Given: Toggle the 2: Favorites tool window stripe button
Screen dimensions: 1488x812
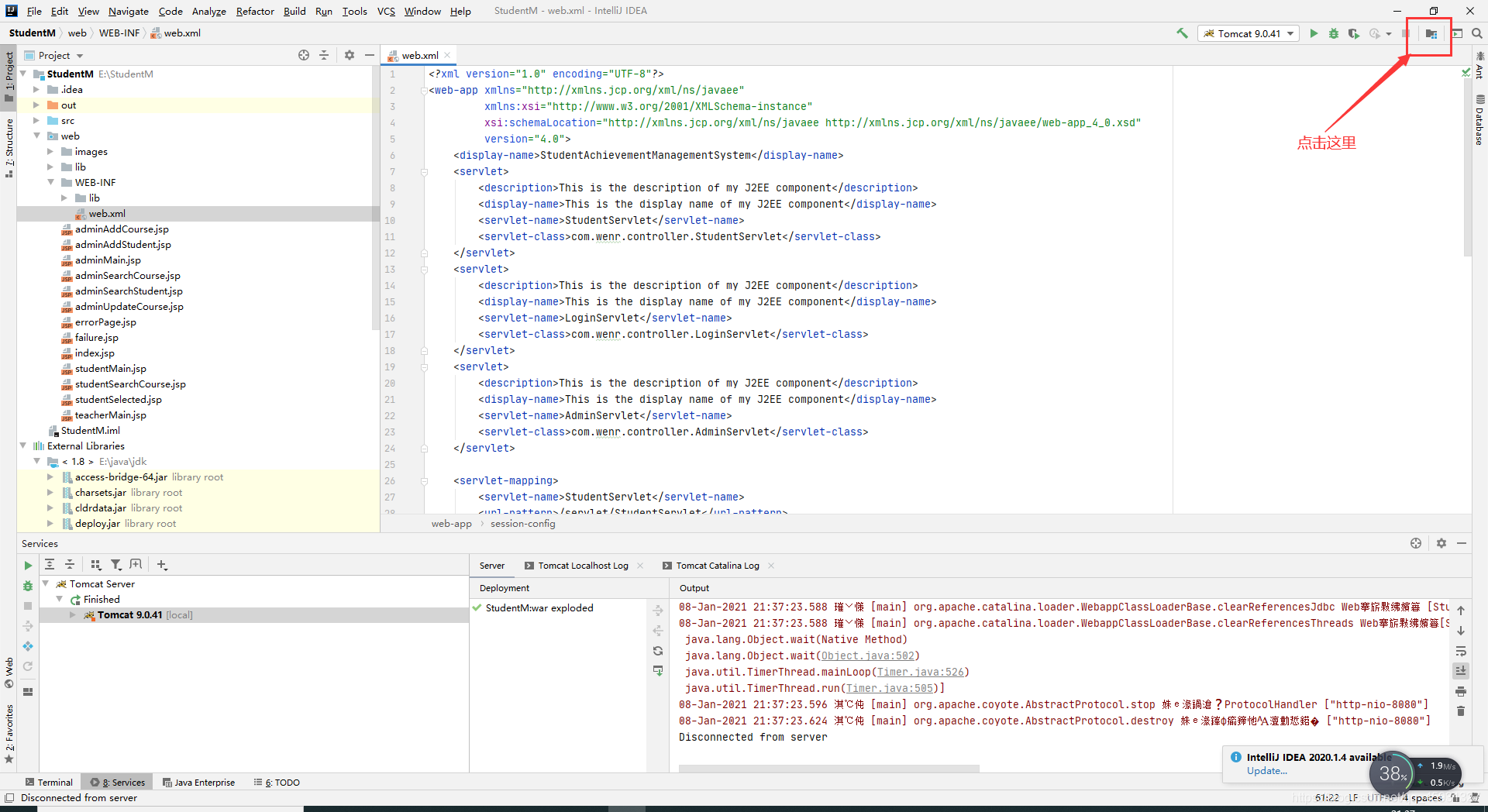Looking at the screenshot, I should 9,735.
